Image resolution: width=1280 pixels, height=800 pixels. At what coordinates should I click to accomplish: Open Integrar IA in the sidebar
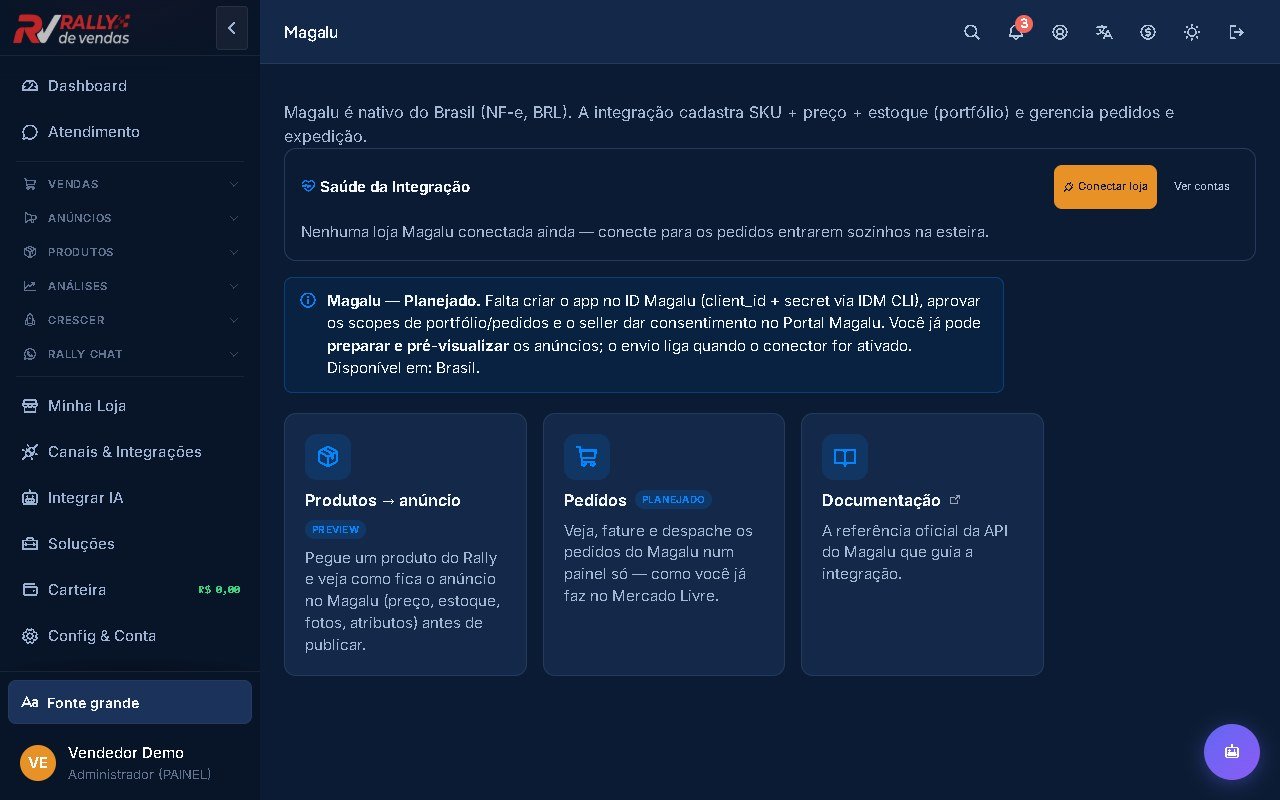click(x=130, y=498)
